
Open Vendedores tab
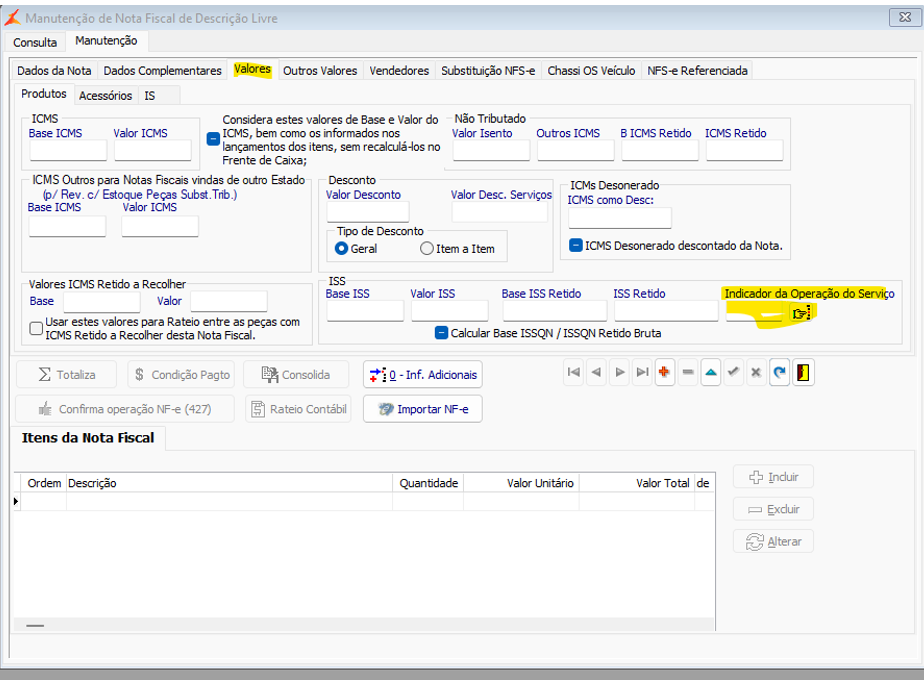coord(399,71)
